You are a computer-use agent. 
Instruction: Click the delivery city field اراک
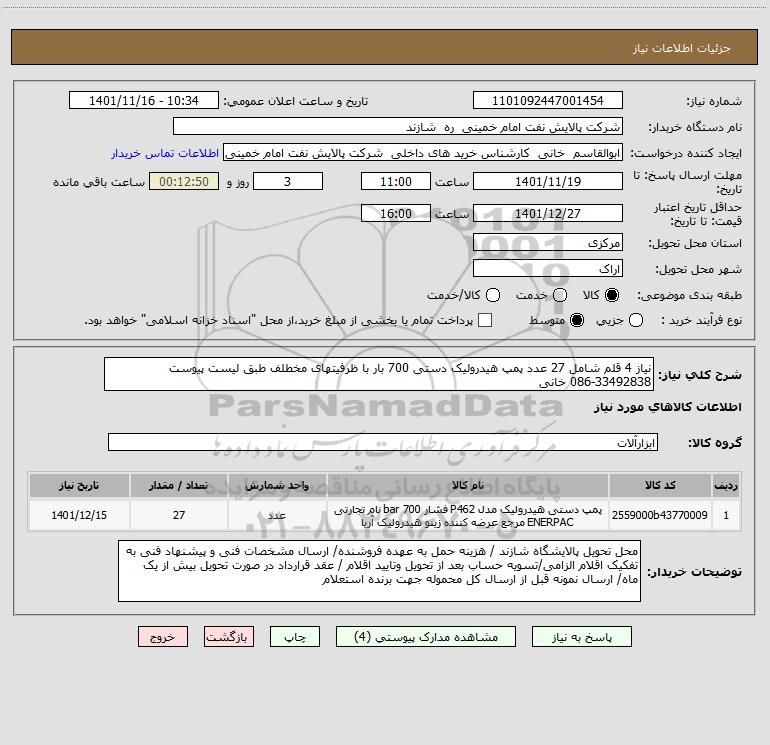pos(548,269)
